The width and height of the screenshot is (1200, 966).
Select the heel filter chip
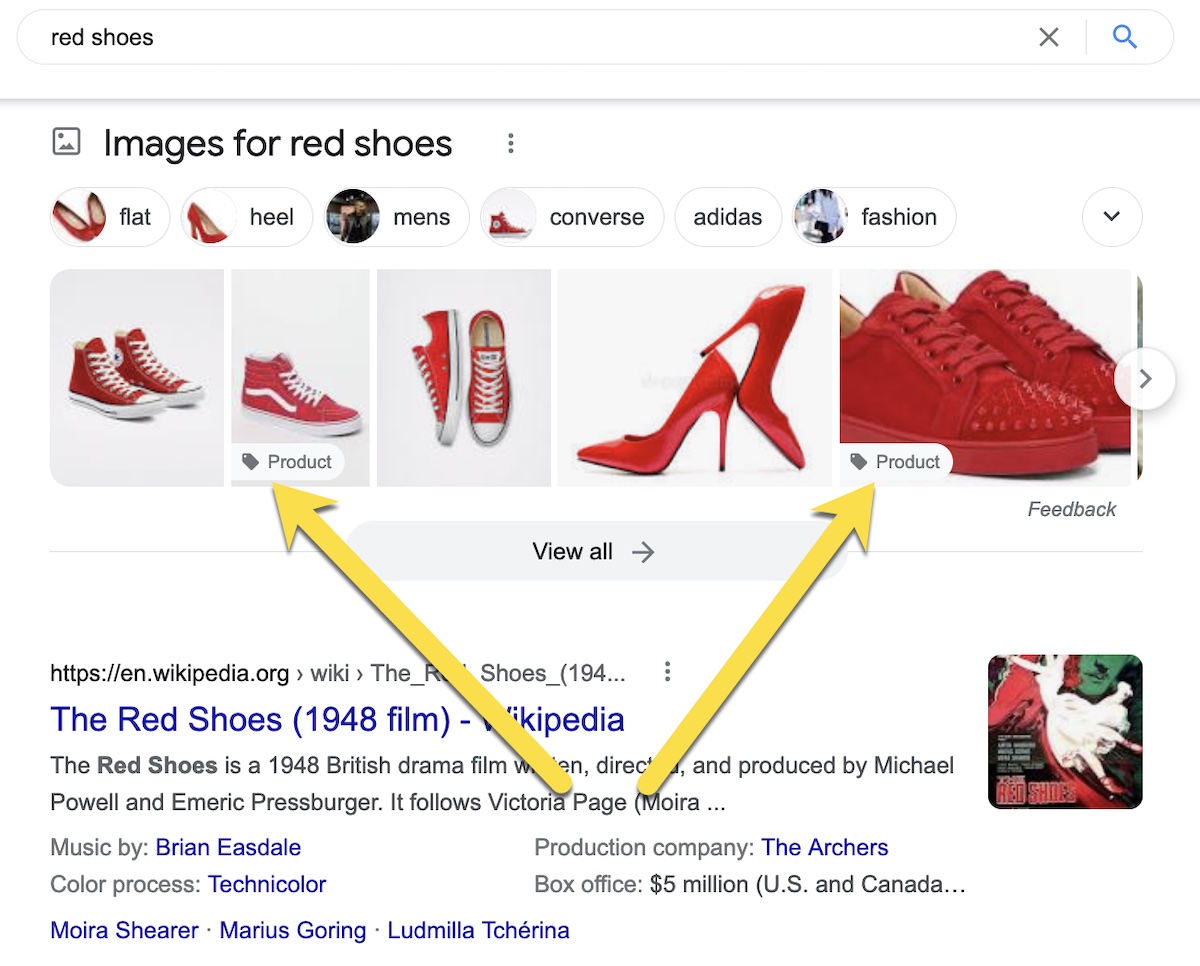coord(246,217)
